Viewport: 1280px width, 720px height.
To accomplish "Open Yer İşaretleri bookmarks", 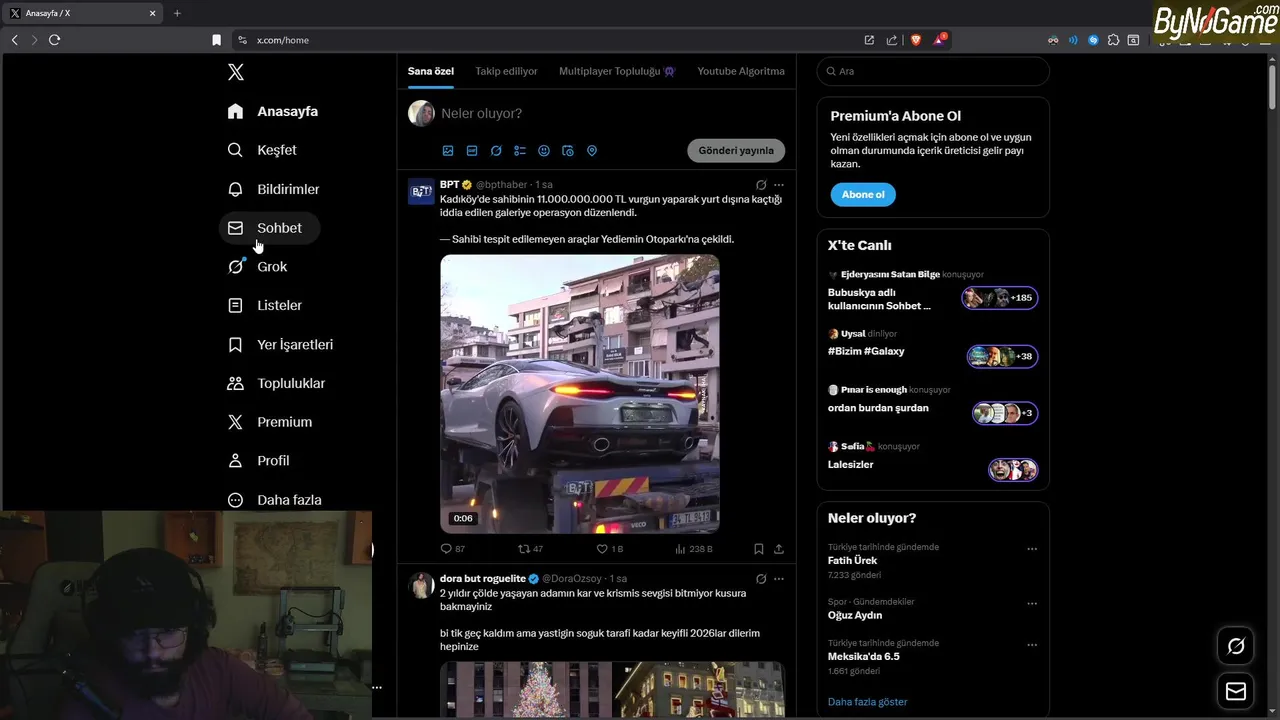I will tap(281, 344).
